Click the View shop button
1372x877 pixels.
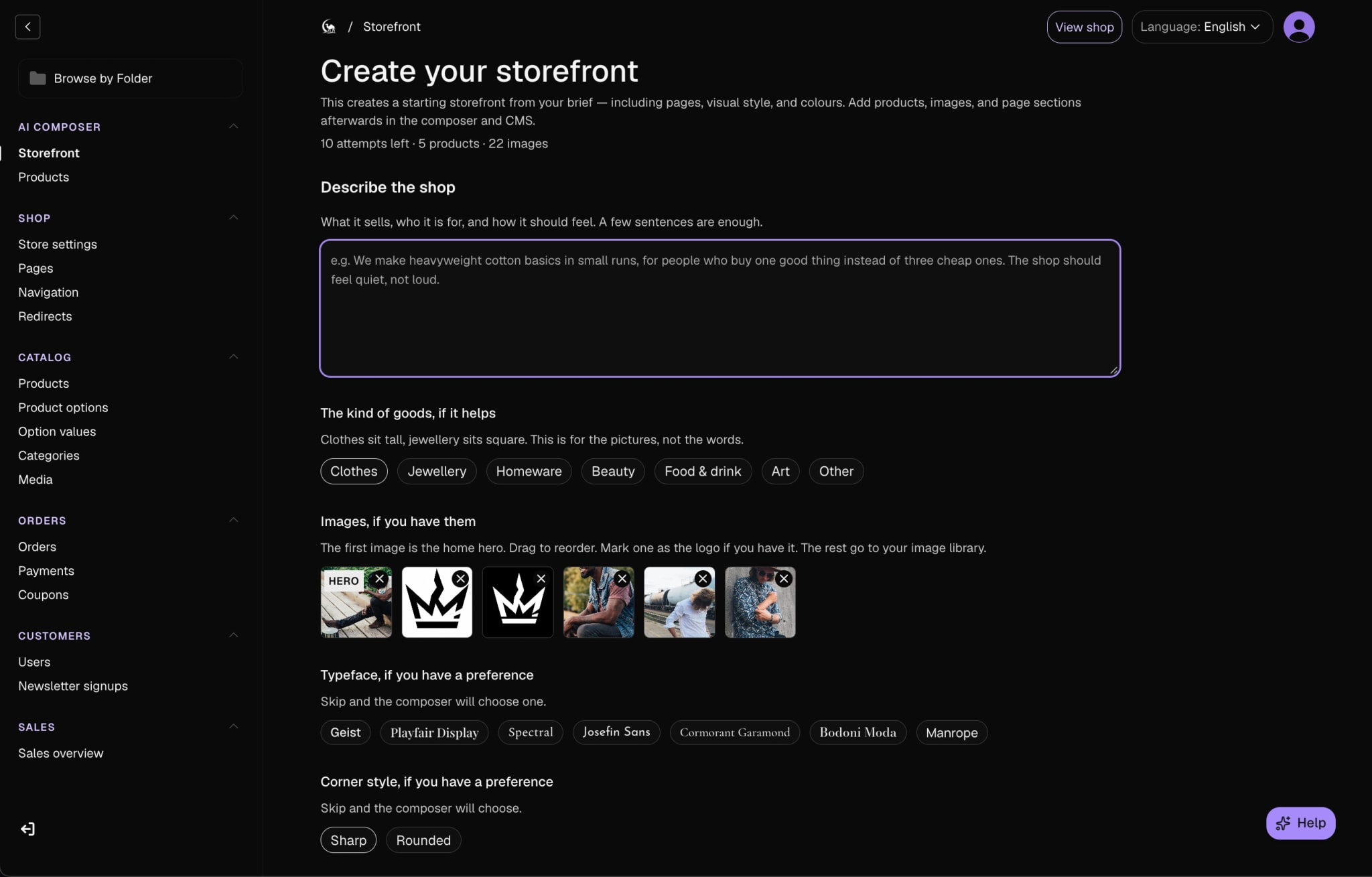pyautogui.click(x=1084, y=27)
